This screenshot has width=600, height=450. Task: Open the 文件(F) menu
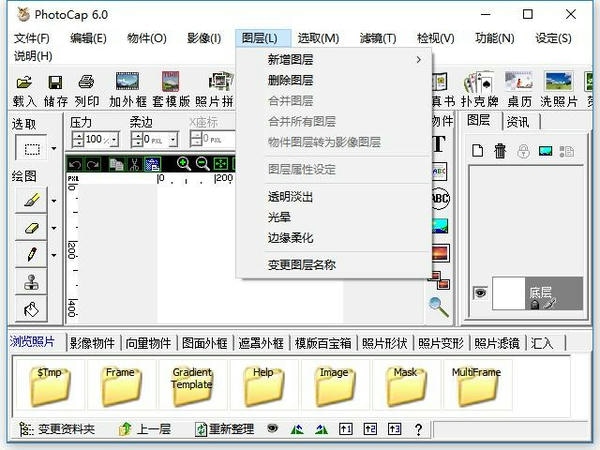click(x=32, y=38)
